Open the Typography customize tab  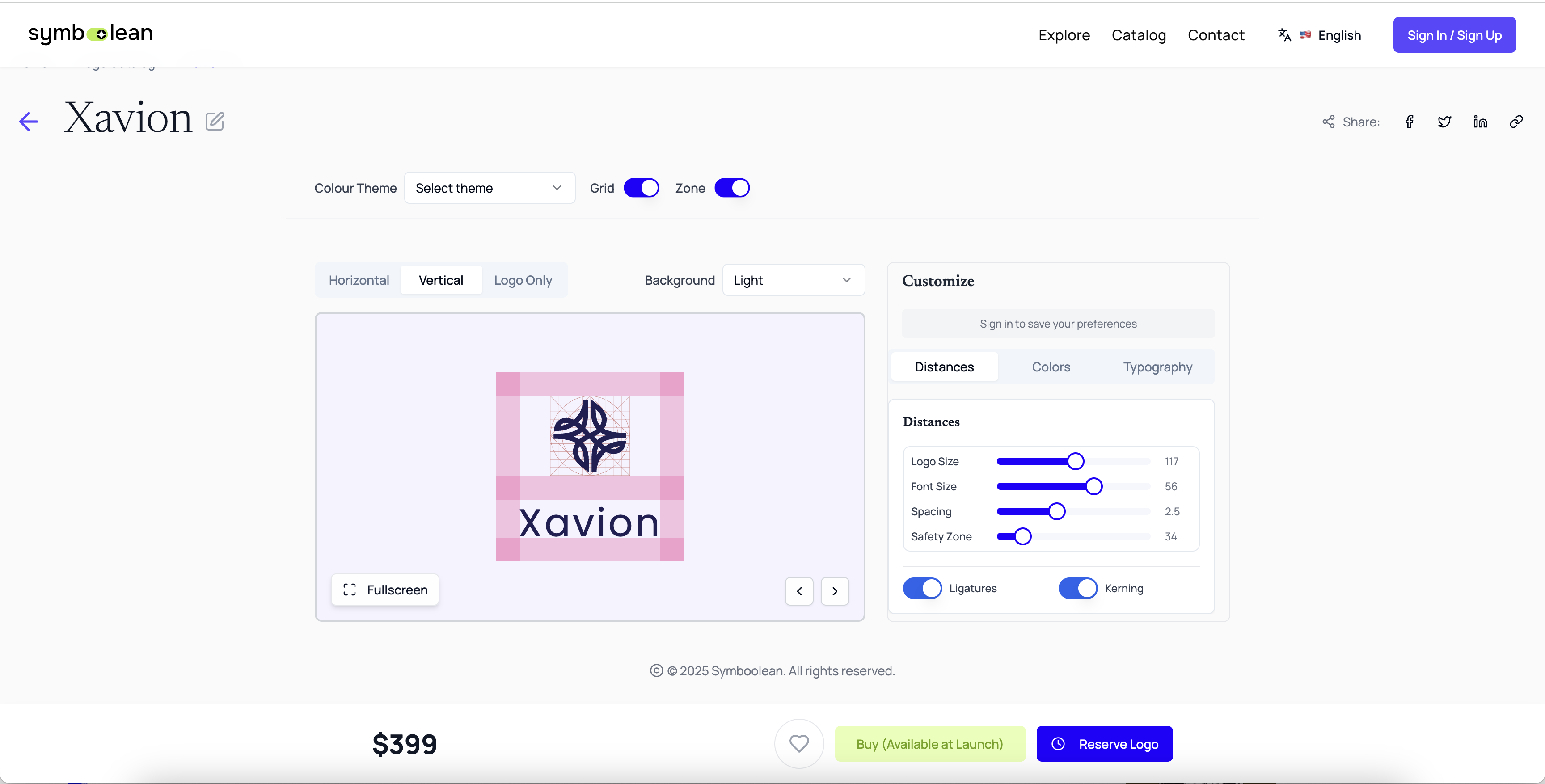point(1157,367)
